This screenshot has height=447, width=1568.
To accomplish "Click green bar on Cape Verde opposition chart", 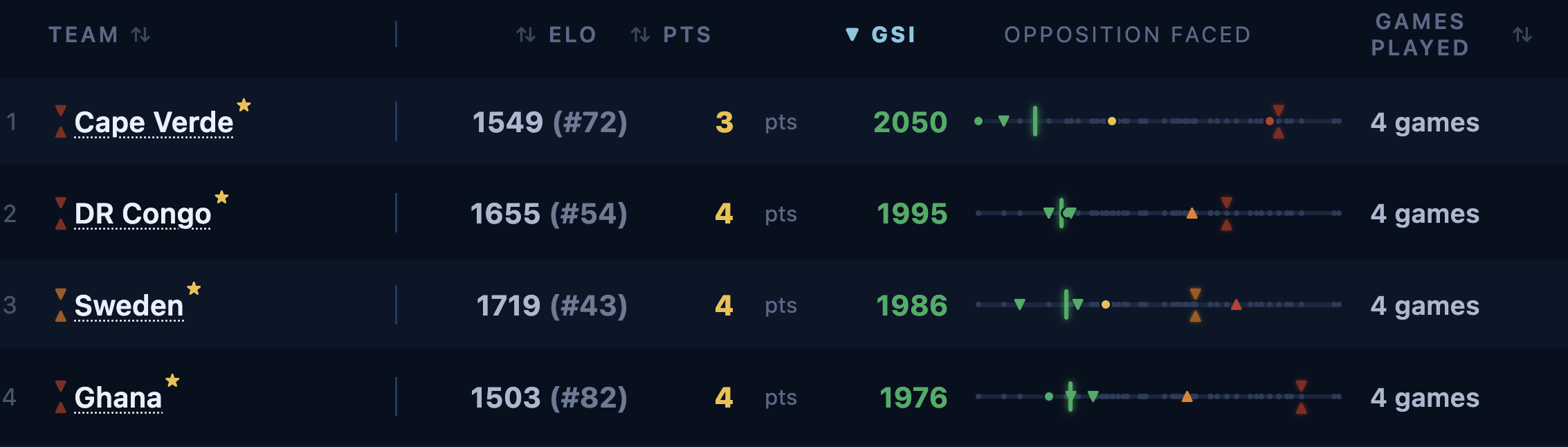I will [x=1035, y=121].
